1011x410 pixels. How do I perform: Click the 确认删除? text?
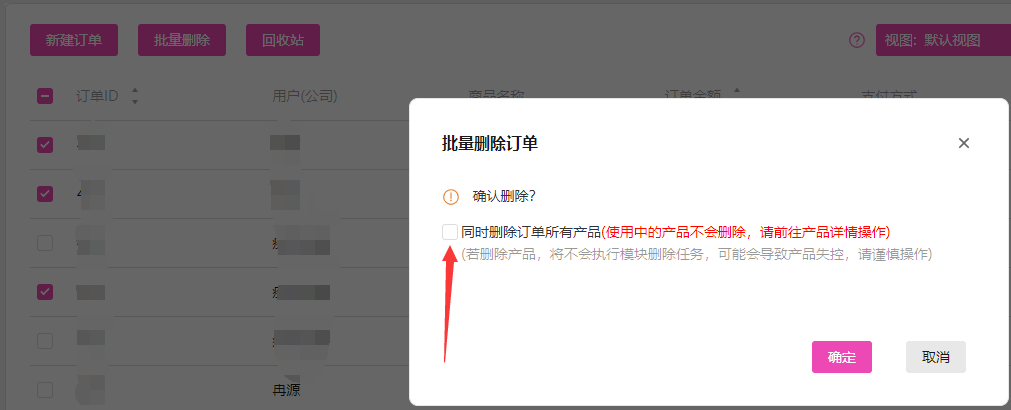point(504,197)
